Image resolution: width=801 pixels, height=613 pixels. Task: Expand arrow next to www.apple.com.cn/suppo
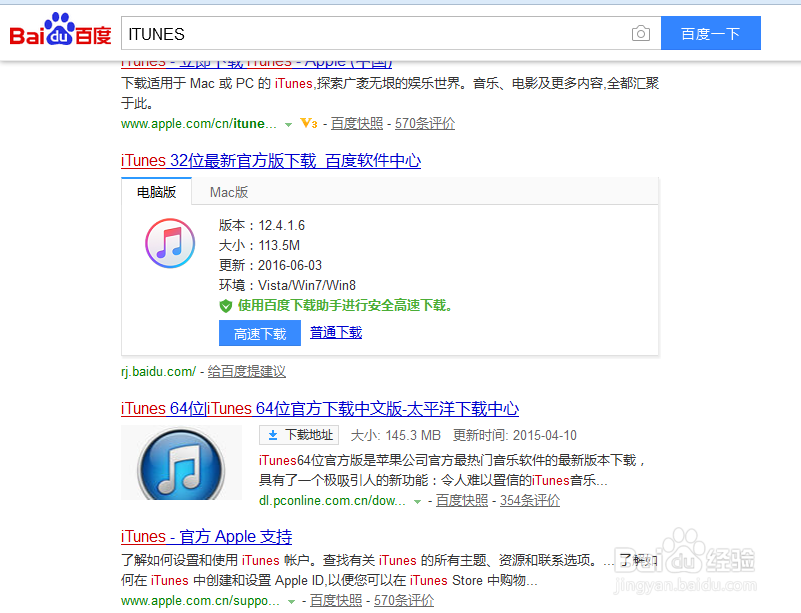tap(291, 602)
